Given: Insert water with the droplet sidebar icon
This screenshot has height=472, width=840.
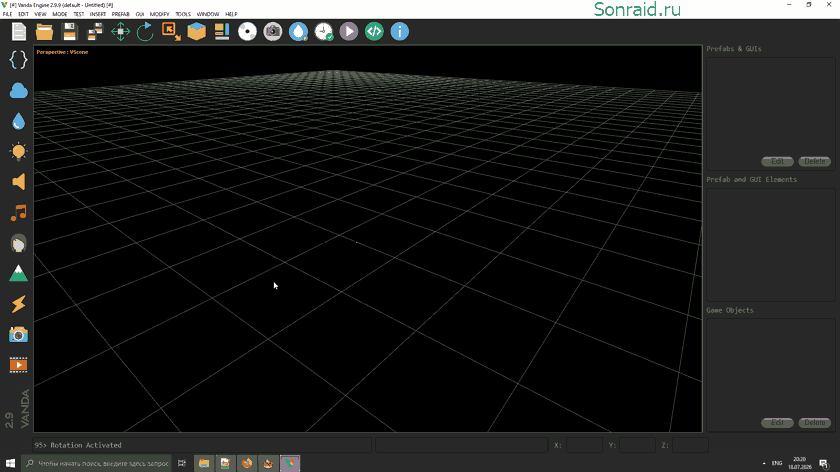Looking at the screenshot, I should [18, 121].
